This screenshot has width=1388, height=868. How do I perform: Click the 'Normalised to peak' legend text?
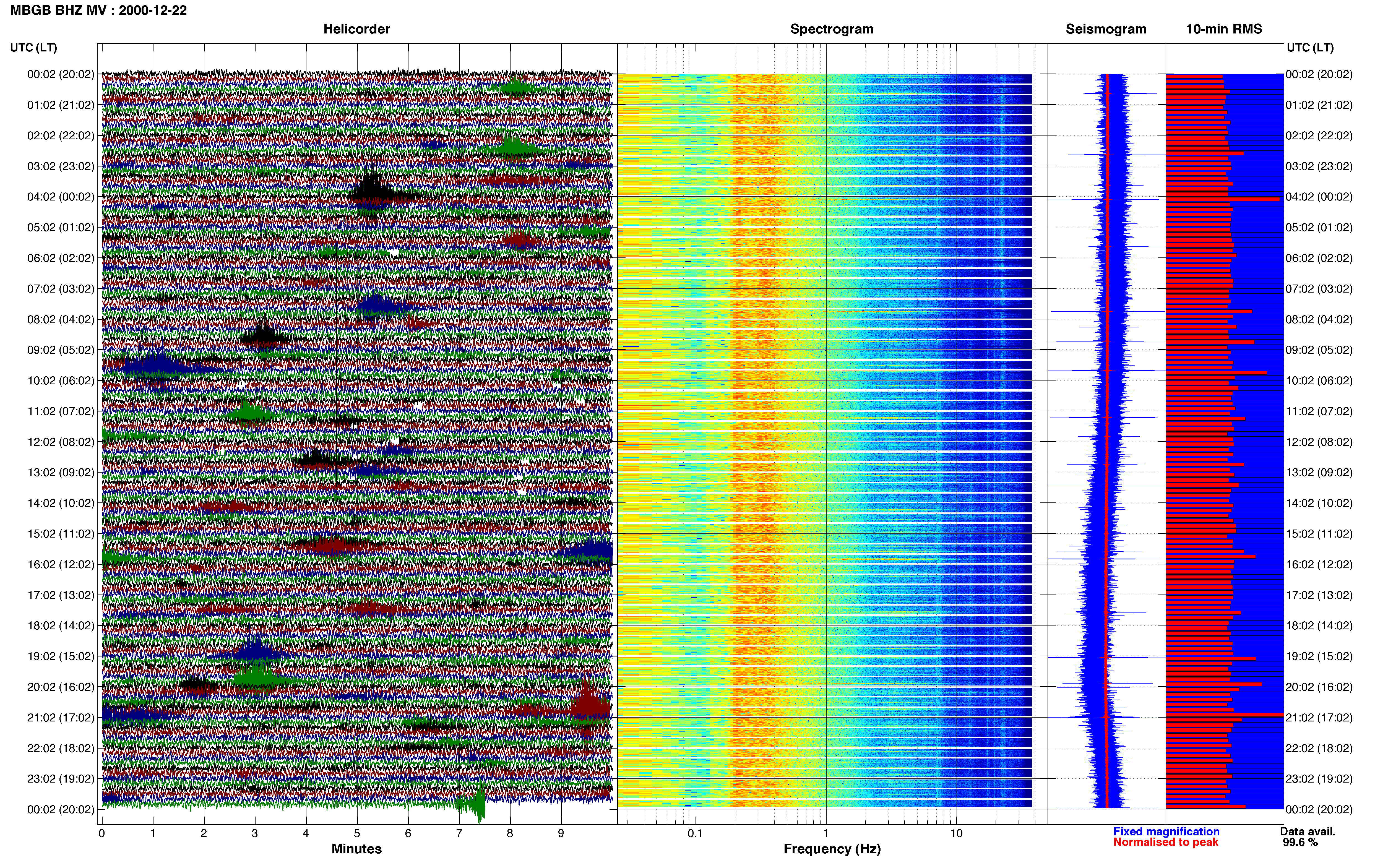1166,842
